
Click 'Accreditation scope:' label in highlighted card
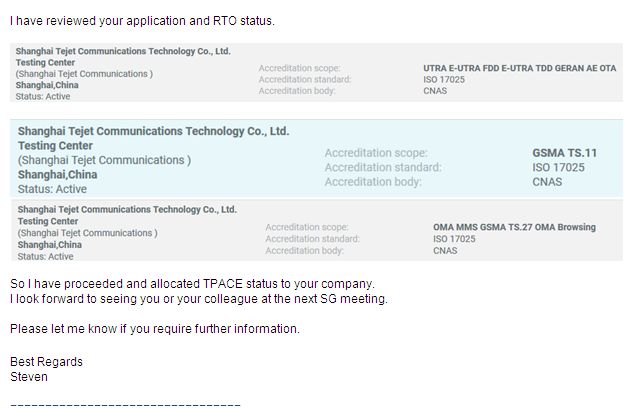coord(376,153)
